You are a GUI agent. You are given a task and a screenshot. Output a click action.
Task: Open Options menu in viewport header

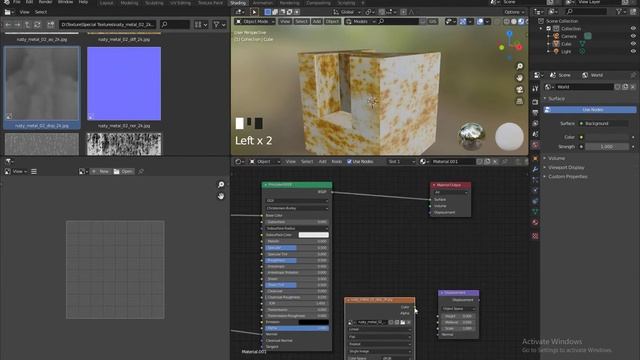pos(513,12)
